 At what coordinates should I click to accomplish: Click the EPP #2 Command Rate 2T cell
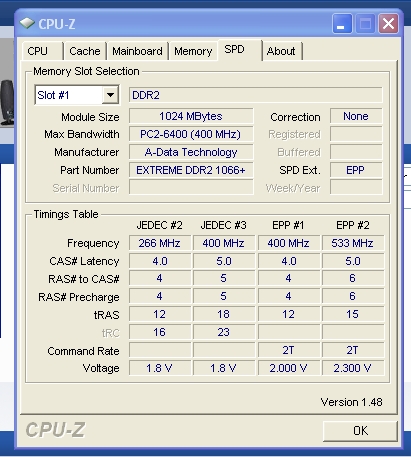[x=353, y=350]
